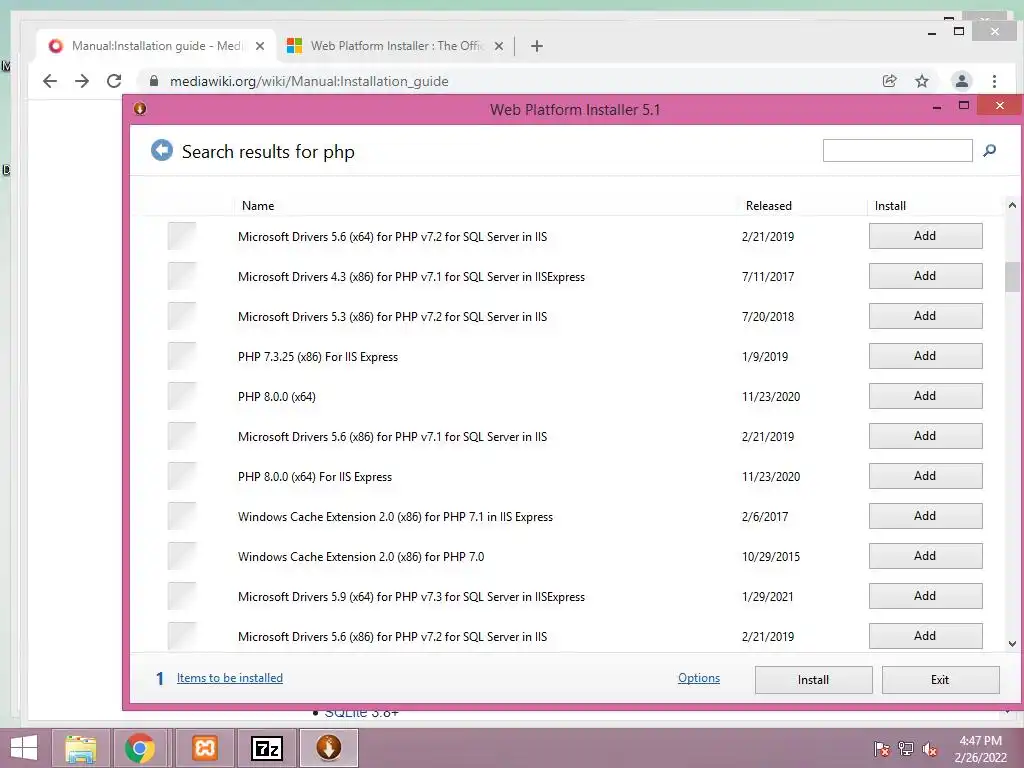Viewport: 1024px width, 768px height.
Task: Click the Install button at the bottom
Action: (813, 680)
